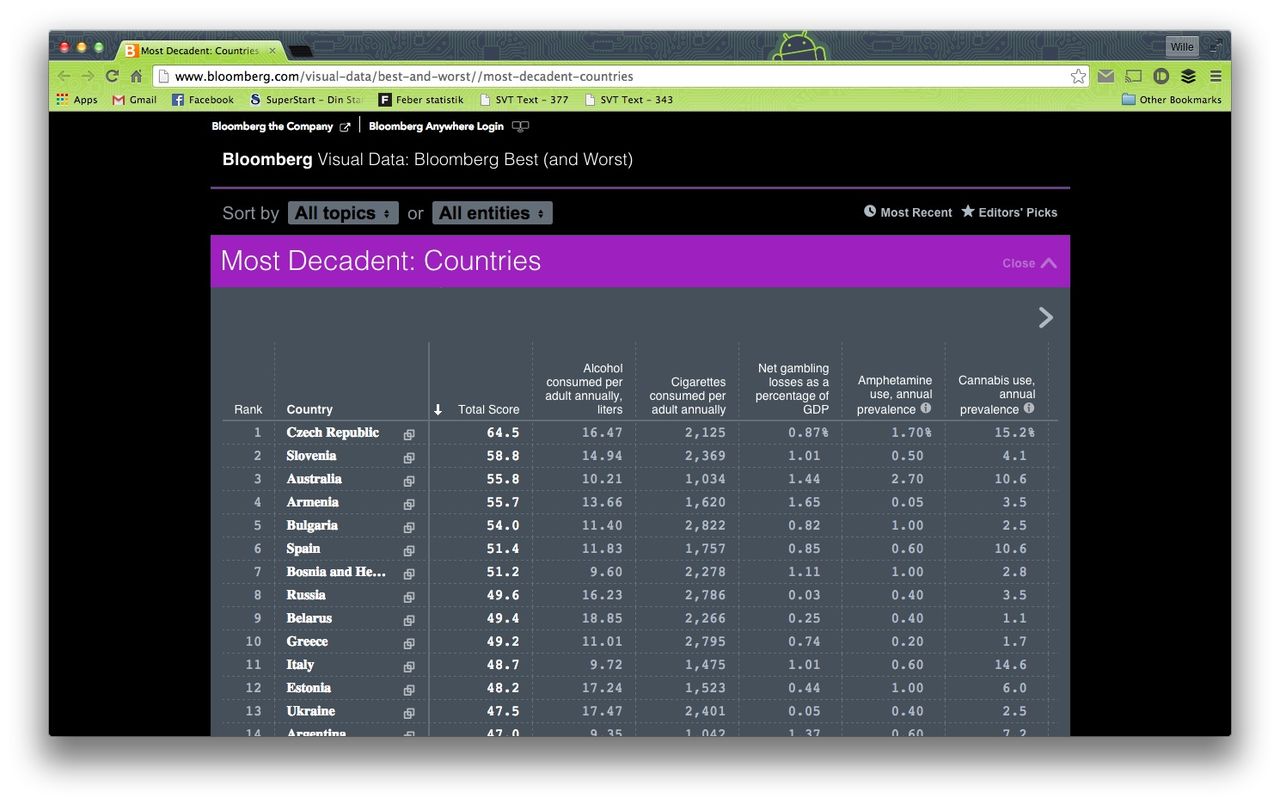This screenshot has height=804, width=1280.
Task: Open Bosnia and He… details popup icon
Action: coord(409,574)
